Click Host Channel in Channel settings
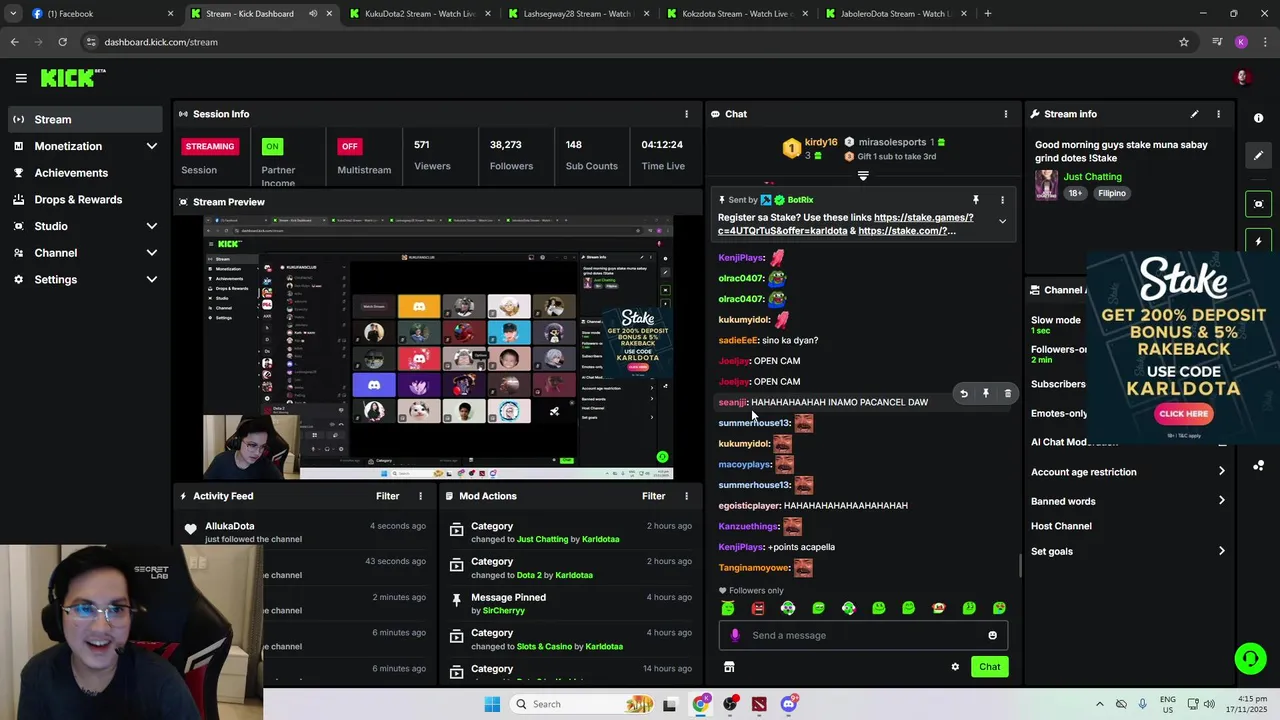This screenshot has height=720, width=1280. pyautogui.click(x=1061, y=526)
